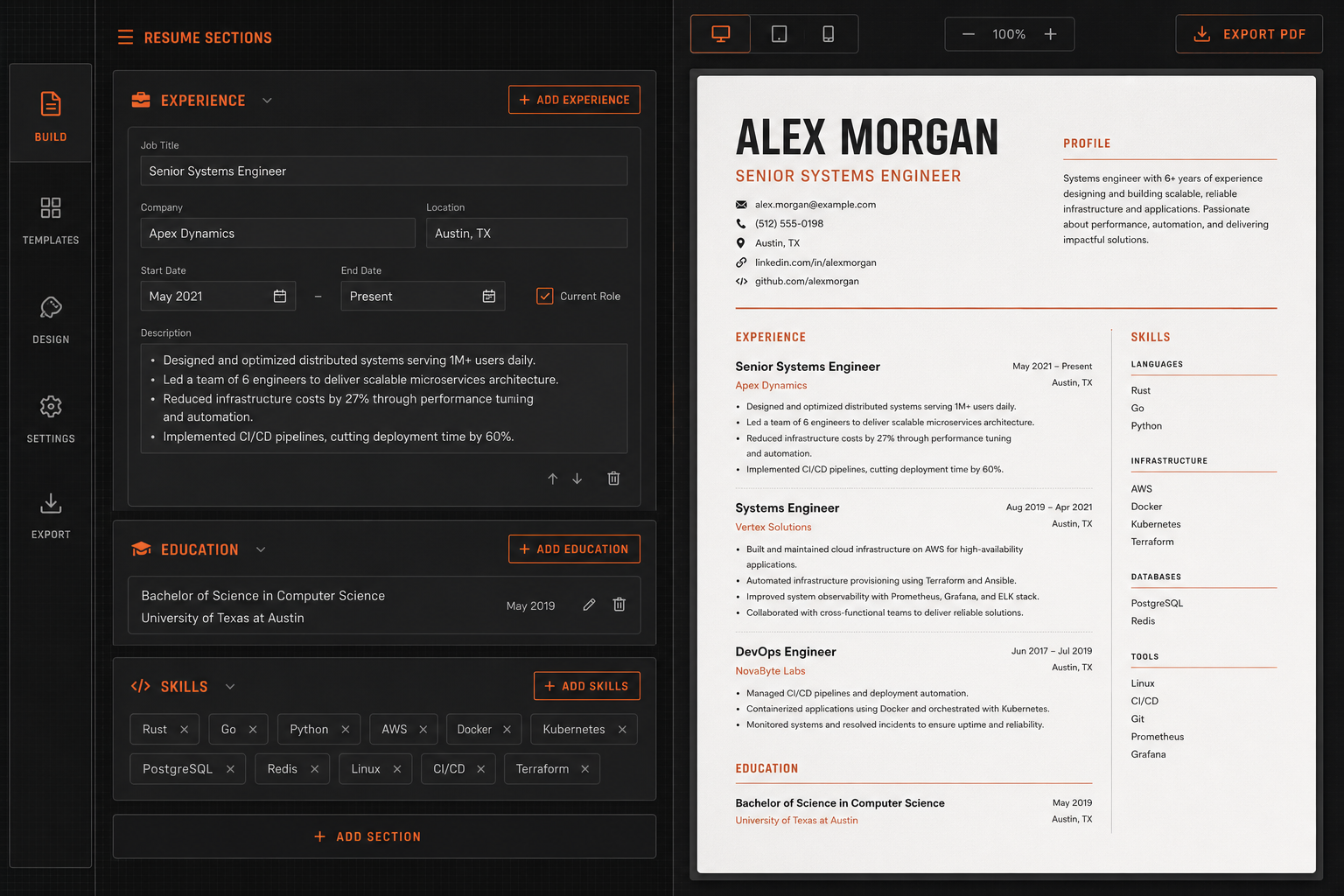Select the Kubernetes skill tag label
Image resolution: width=1344 pixels, height=896 pixels.
pyautogui.click(x=573, y=729)
